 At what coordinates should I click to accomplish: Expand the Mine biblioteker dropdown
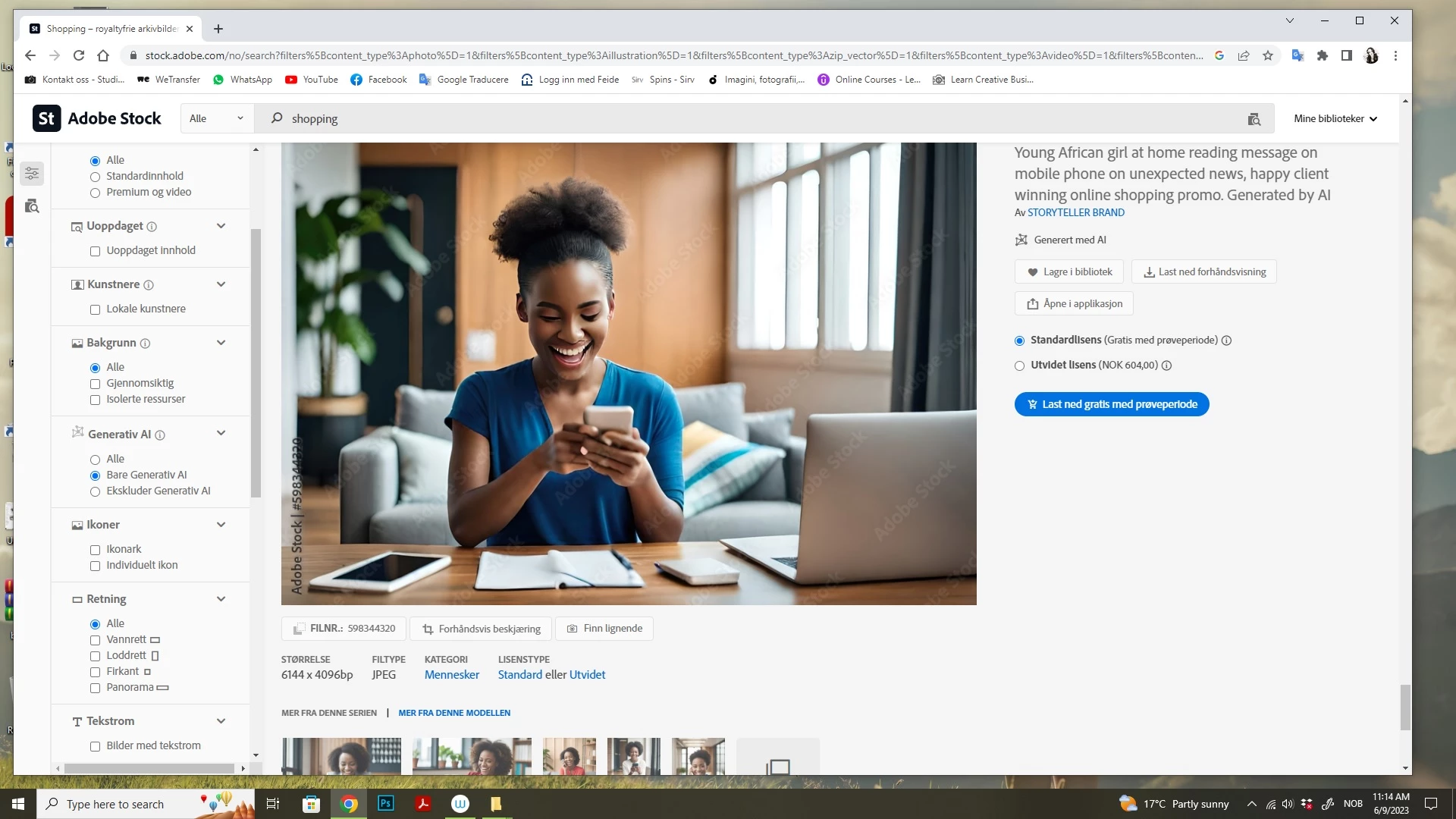[x=1335, y=118]
